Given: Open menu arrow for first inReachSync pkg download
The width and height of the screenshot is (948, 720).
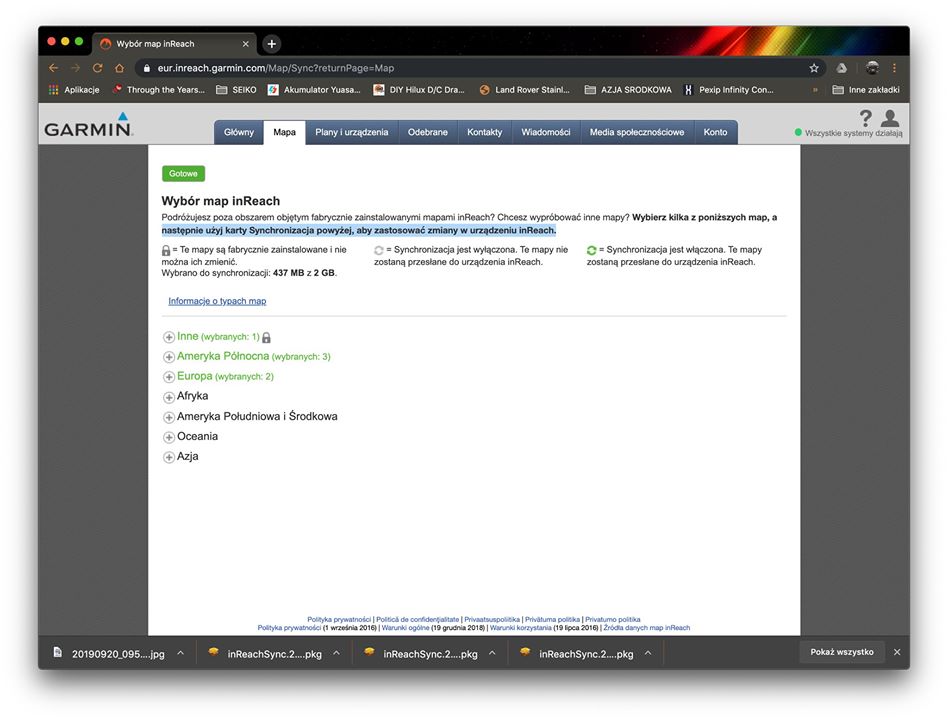Looking at the screenshot, I should [x=336, y=653].
